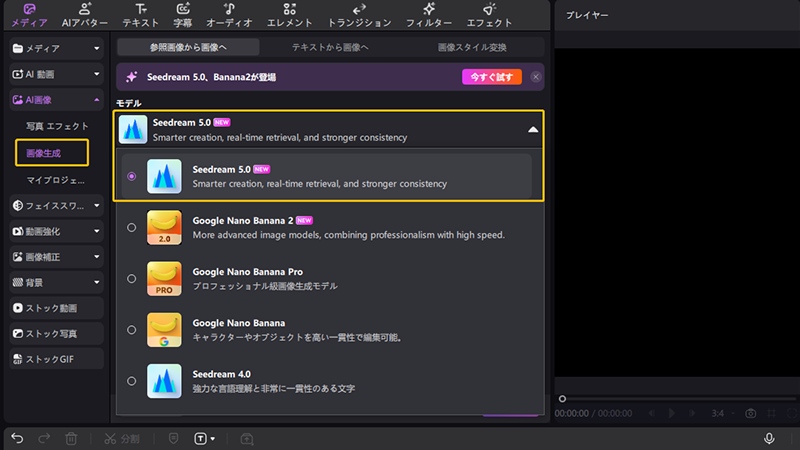Click the 分割 scissors tool
The image size is (800, 450).
click(x=121, y=439)
